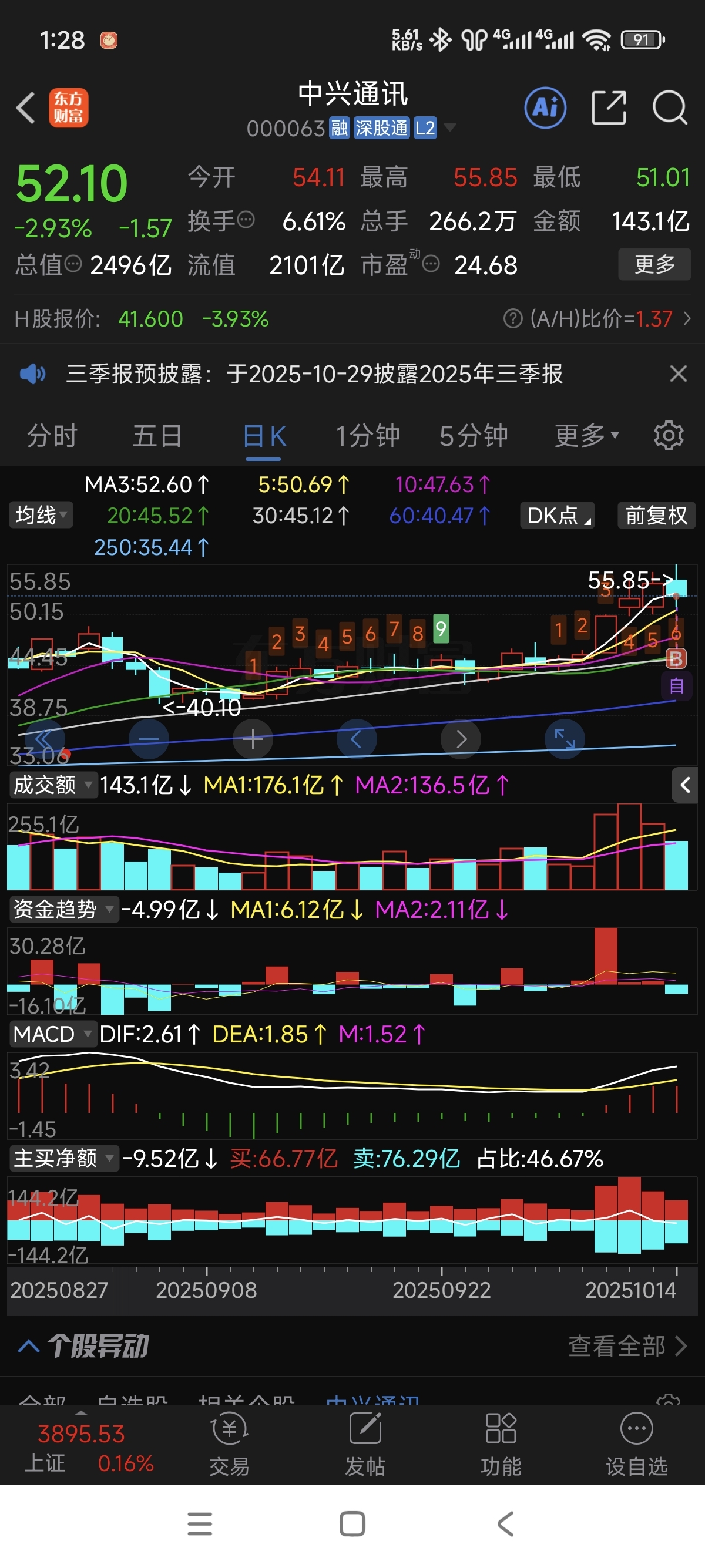Tap the 250:35.44 moving average label
The image size is (705, 1568).
tap(151, 547)
